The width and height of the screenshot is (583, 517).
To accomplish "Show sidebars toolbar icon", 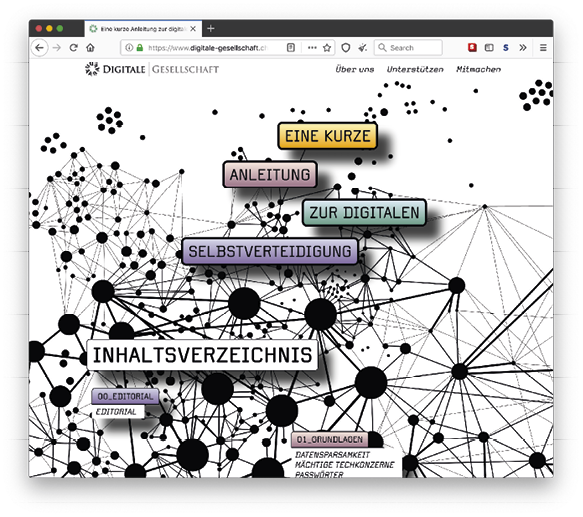I will pos(489,48).
